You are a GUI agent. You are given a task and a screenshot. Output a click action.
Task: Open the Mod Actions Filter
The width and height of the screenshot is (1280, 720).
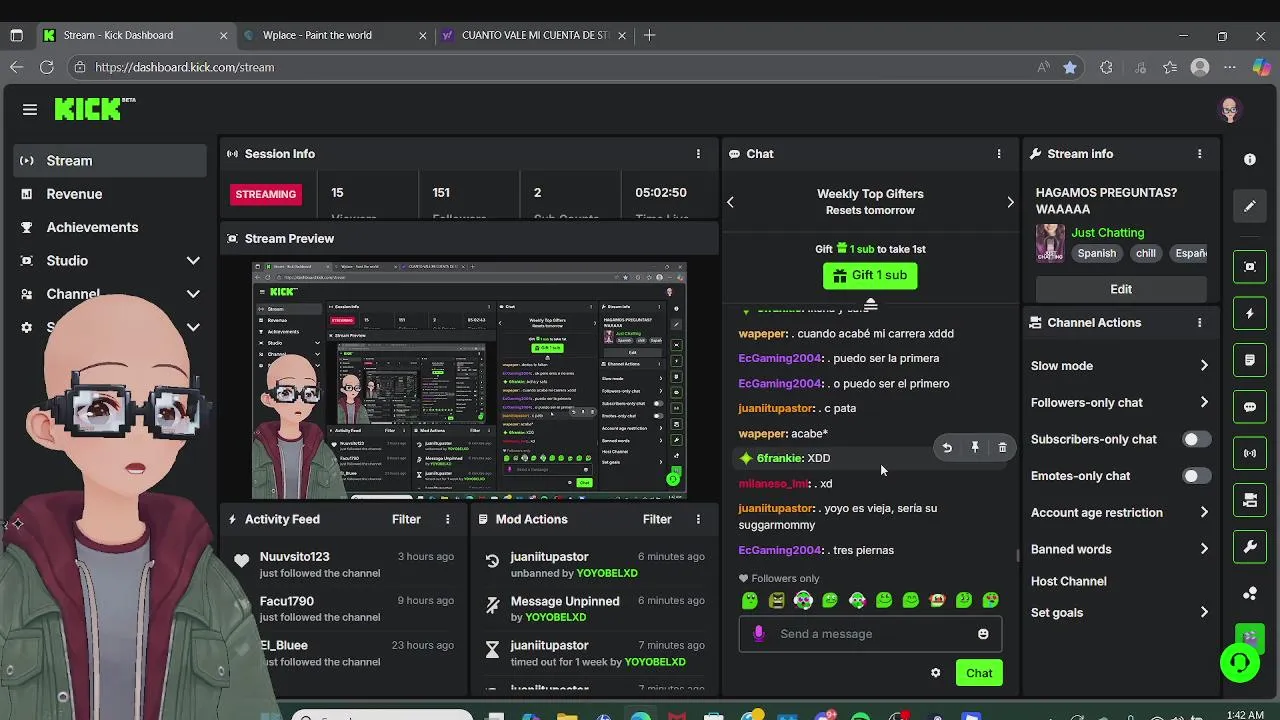tap(657, 519)
